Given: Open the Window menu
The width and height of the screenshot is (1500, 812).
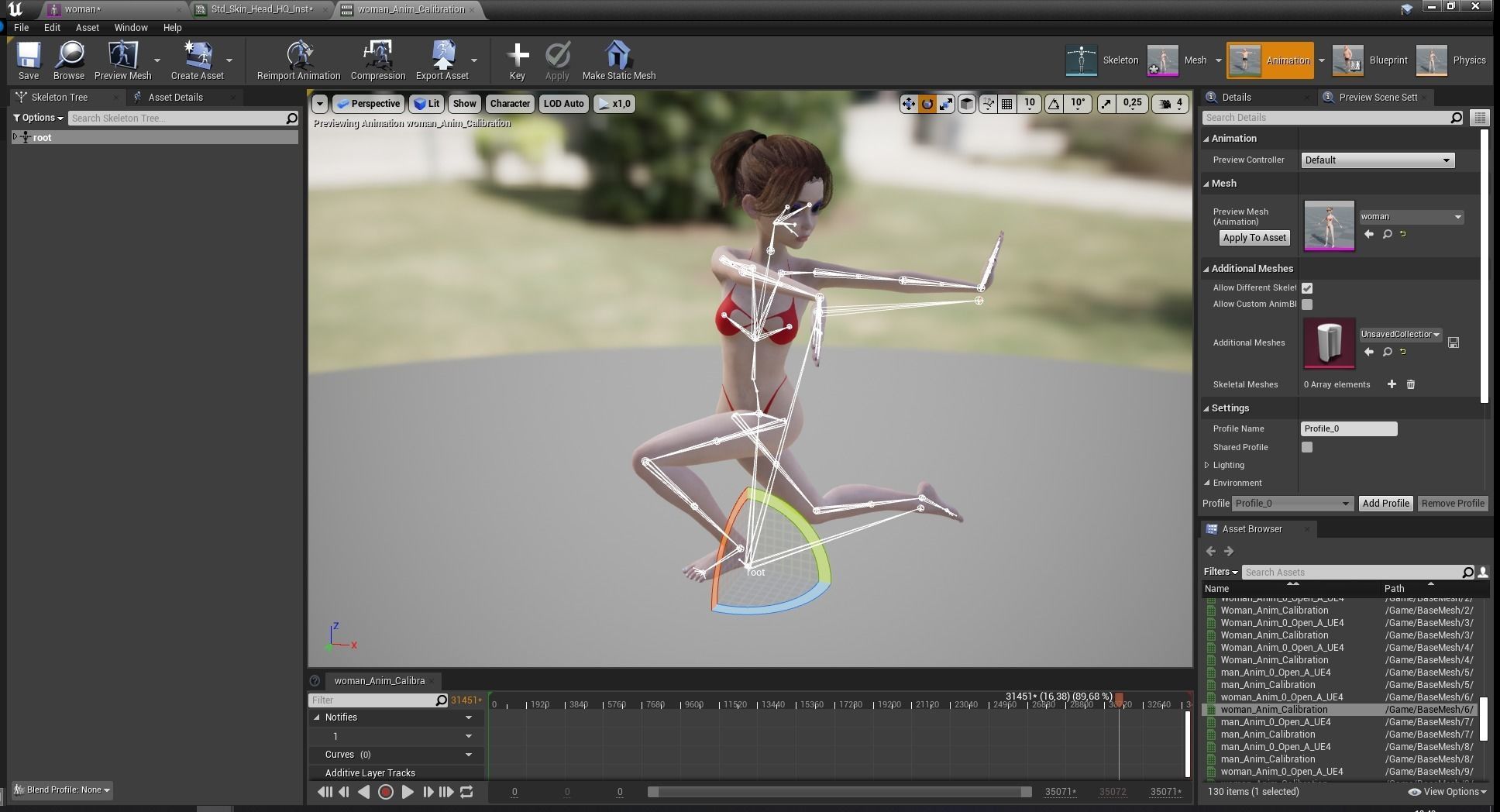Looking at the screenshot, I should click(131, 27).
